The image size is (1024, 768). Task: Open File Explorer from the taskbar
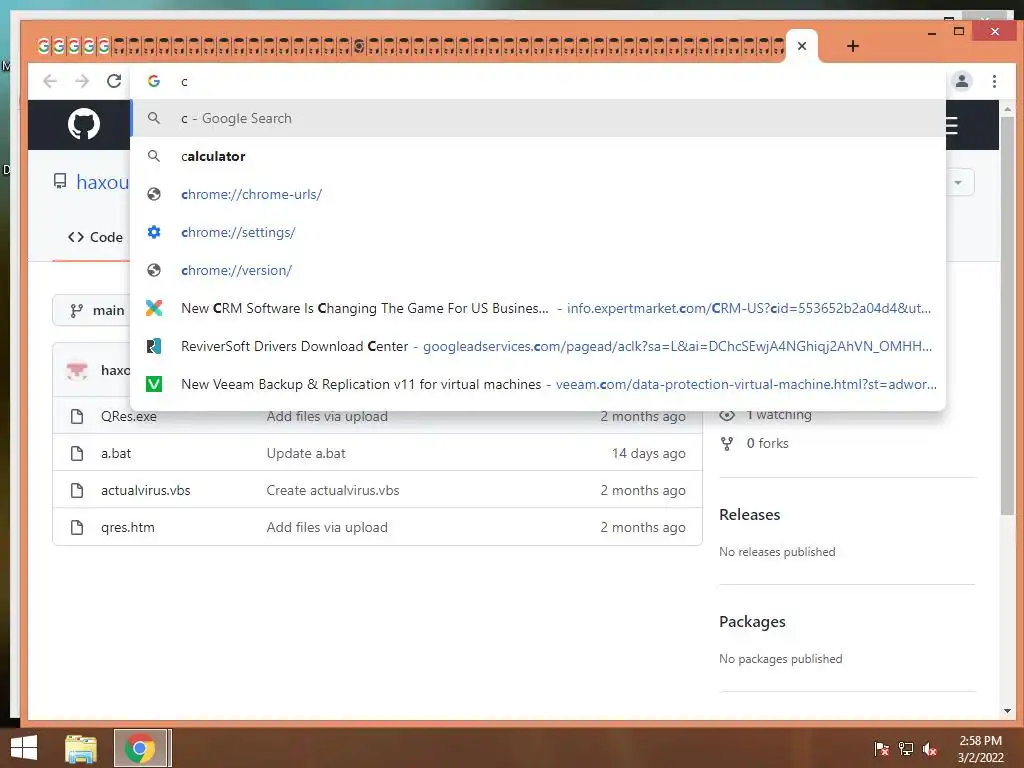[x=81, y=748]
